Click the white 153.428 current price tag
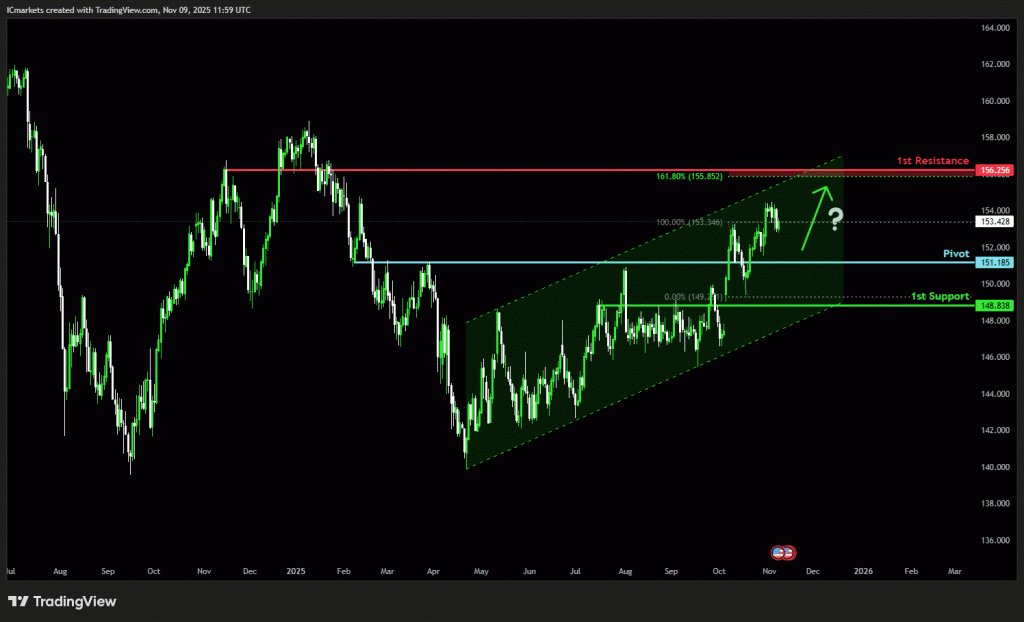The height and width of the screenshot is (622, 1024). [996, 222]
